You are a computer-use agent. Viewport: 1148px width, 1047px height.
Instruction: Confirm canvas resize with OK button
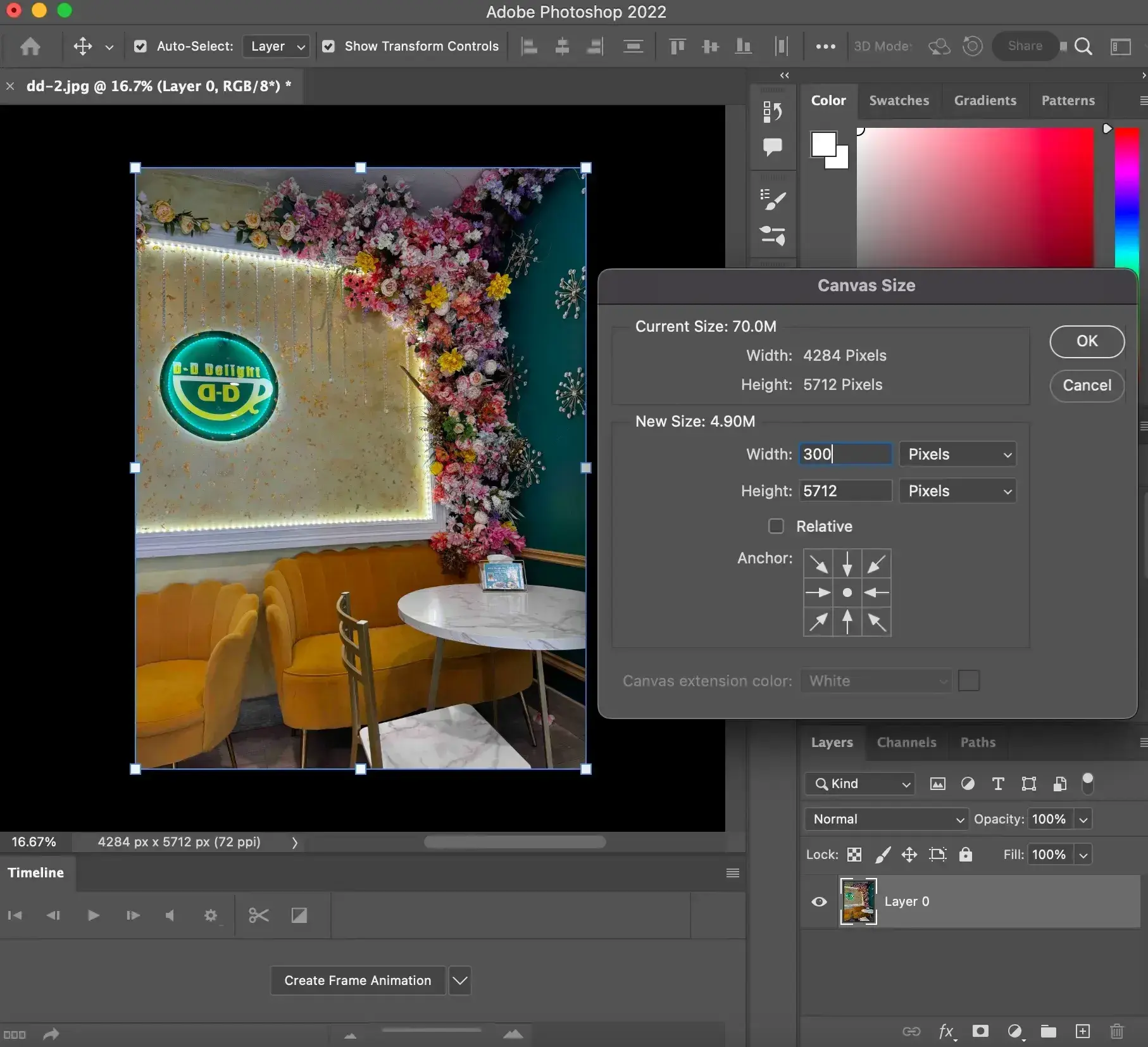coord(1086,341)
